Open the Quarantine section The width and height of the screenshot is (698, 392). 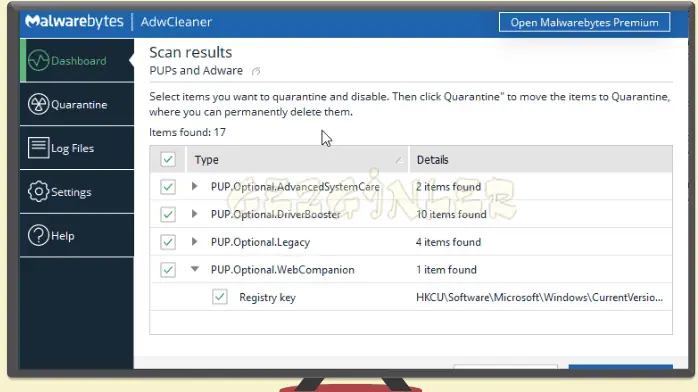coord(77,104)
